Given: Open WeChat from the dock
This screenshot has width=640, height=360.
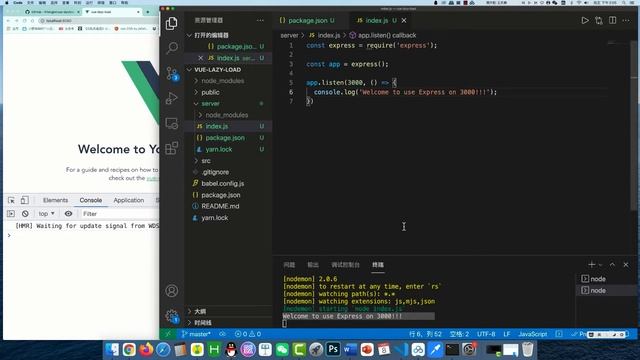Looking at the screenshot, I should [282, 349].
